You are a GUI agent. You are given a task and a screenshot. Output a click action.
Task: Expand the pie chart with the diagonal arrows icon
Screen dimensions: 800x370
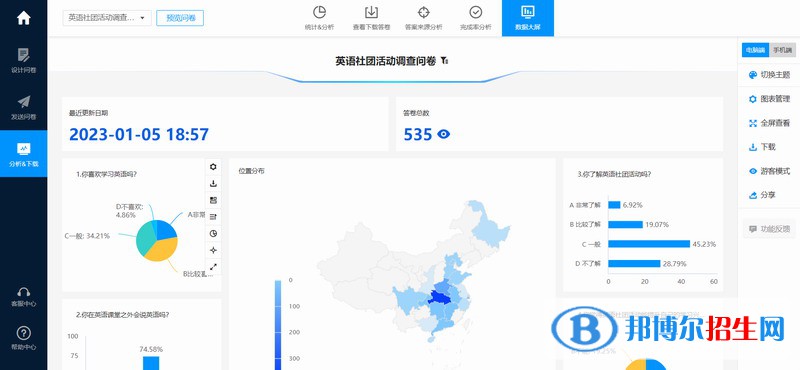click(213, 266)
